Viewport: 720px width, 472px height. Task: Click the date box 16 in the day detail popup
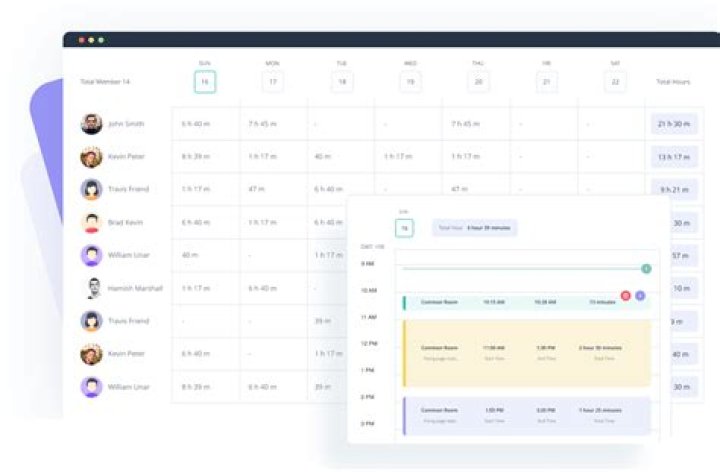[x=404, y=228]
